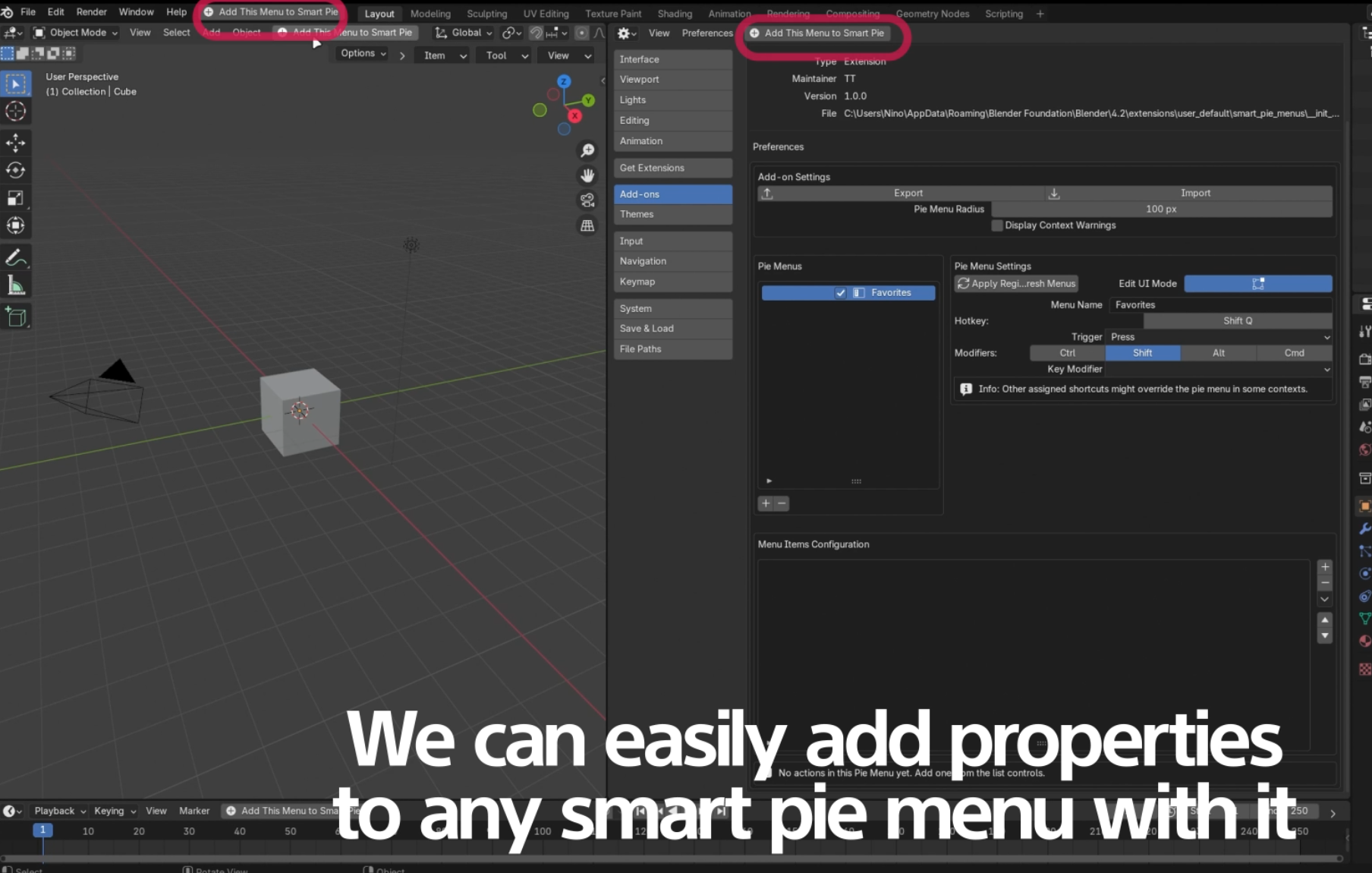The image size is (1372, 873).
Task: Enable Display Context Warnings checkbox
Action: (x=997, y=225)
